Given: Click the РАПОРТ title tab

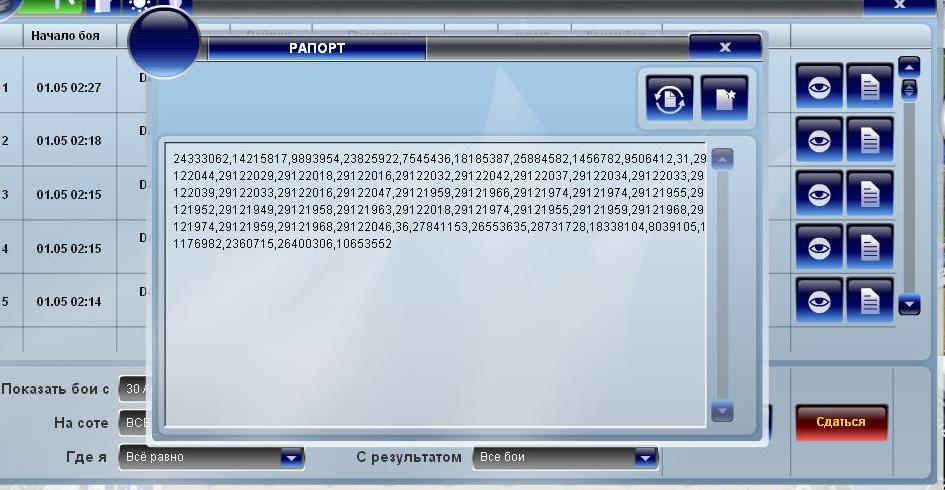Looking at the screenshot, I should (316, 48).
